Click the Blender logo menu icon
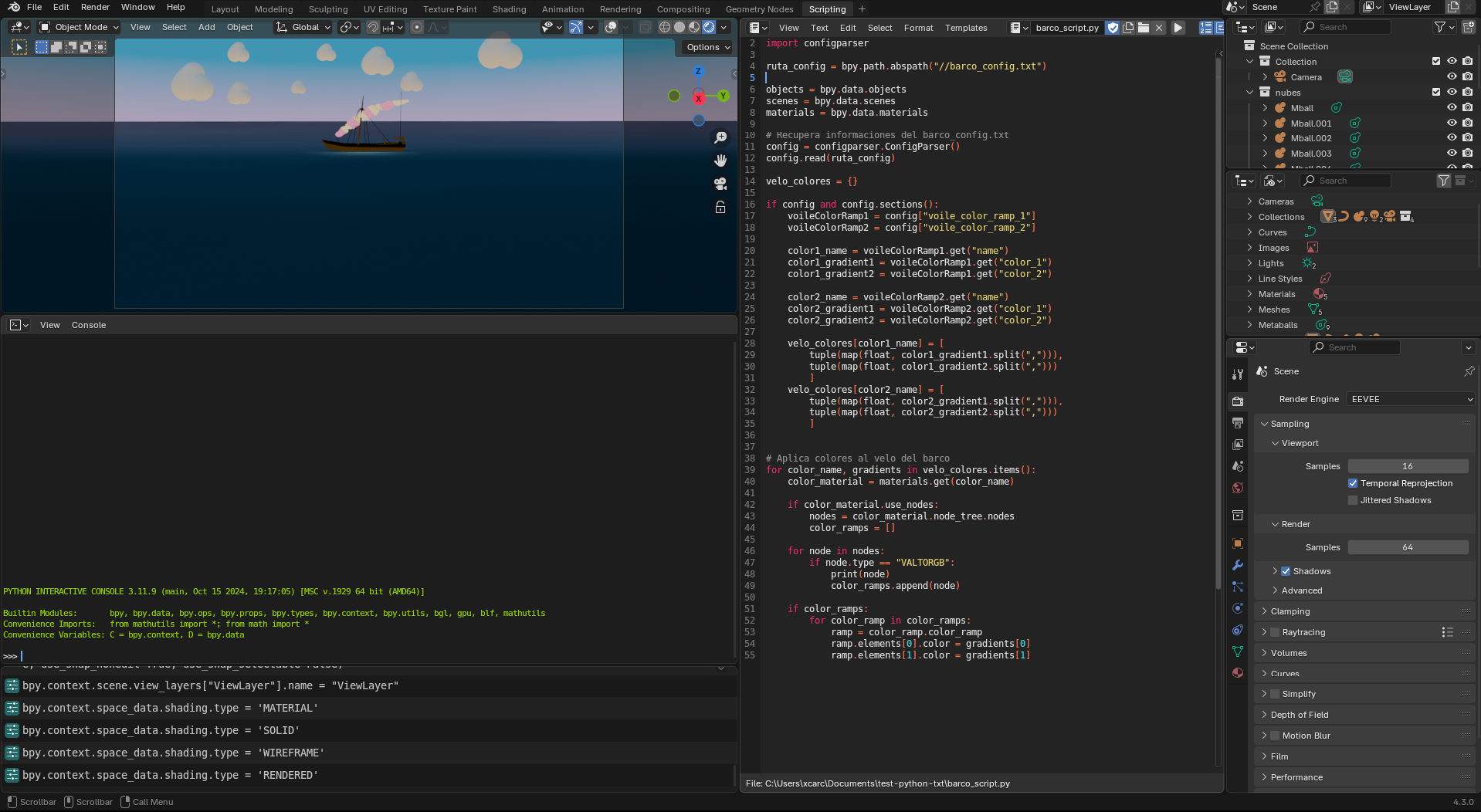 (14, 8)
